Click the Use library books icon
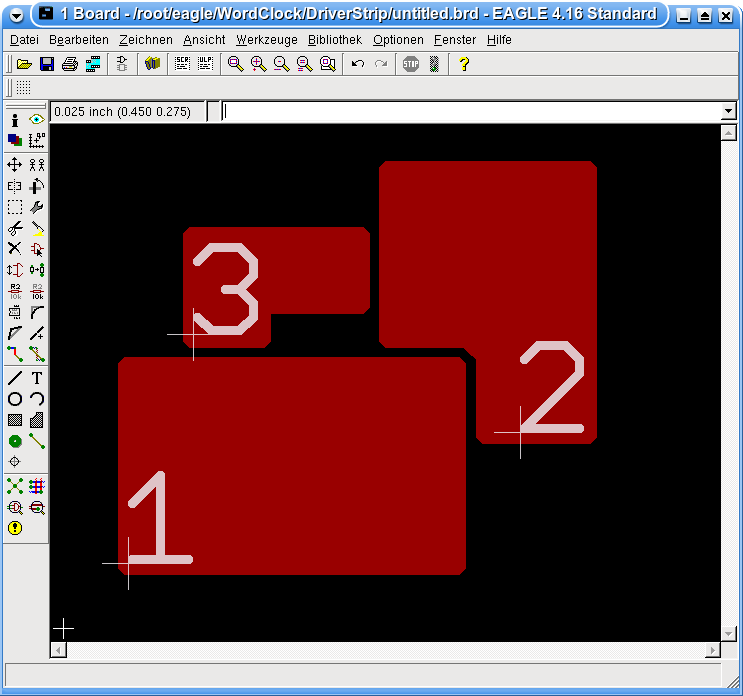Image resolution: width=743 pixels, height=696 pixels. click(153, 63)
